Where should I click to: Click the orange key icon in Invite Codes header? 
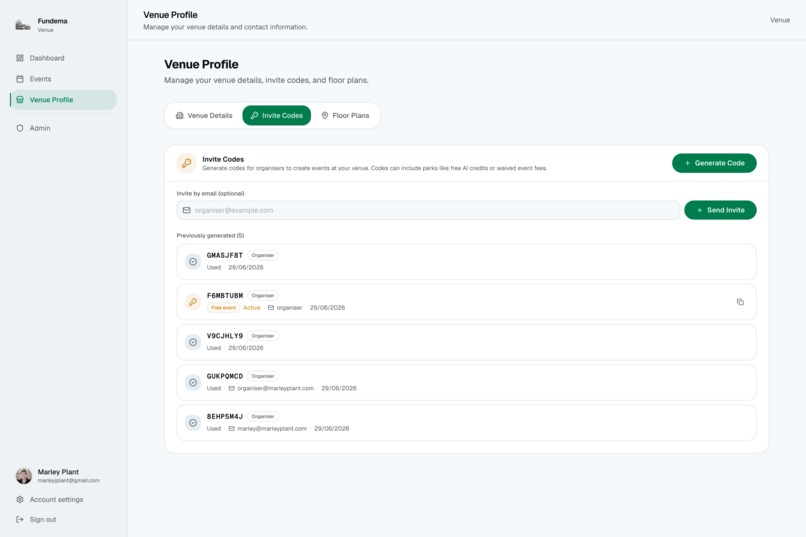tap(186, 163)
